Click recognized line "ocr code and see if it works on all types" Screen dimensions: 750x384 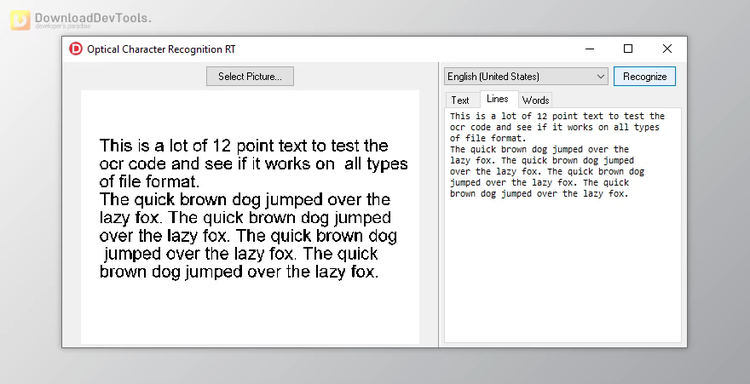[x=554, y=127]
